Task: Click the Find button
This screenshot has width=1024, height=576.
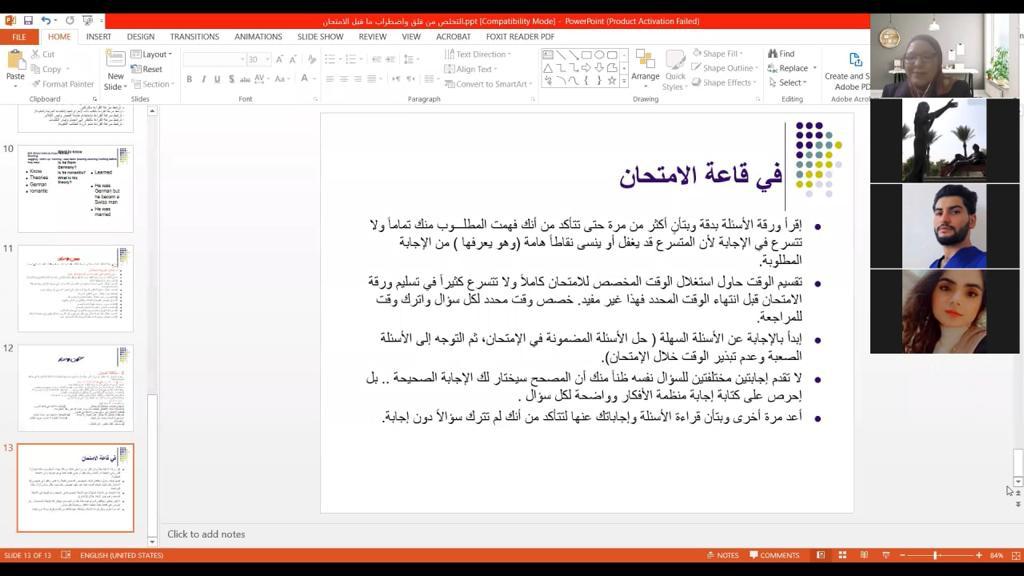Action: pos(781,54)
